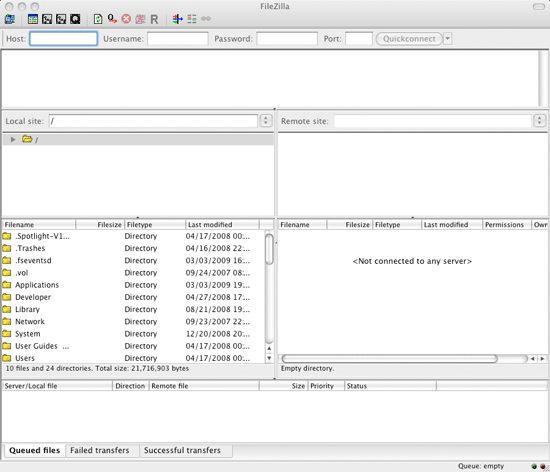Select the User Guides folder icon
This screenshot has width=550, height=472.
(x=7, y=346)
